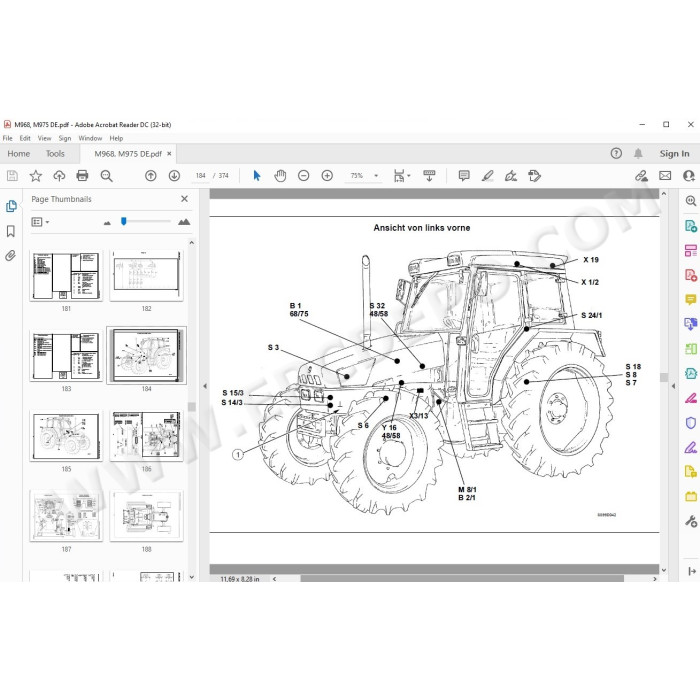This screenshot has width=700, height=700.
Task: Close the Page Thumbnails panel
Action: click(x=184, y=199)
